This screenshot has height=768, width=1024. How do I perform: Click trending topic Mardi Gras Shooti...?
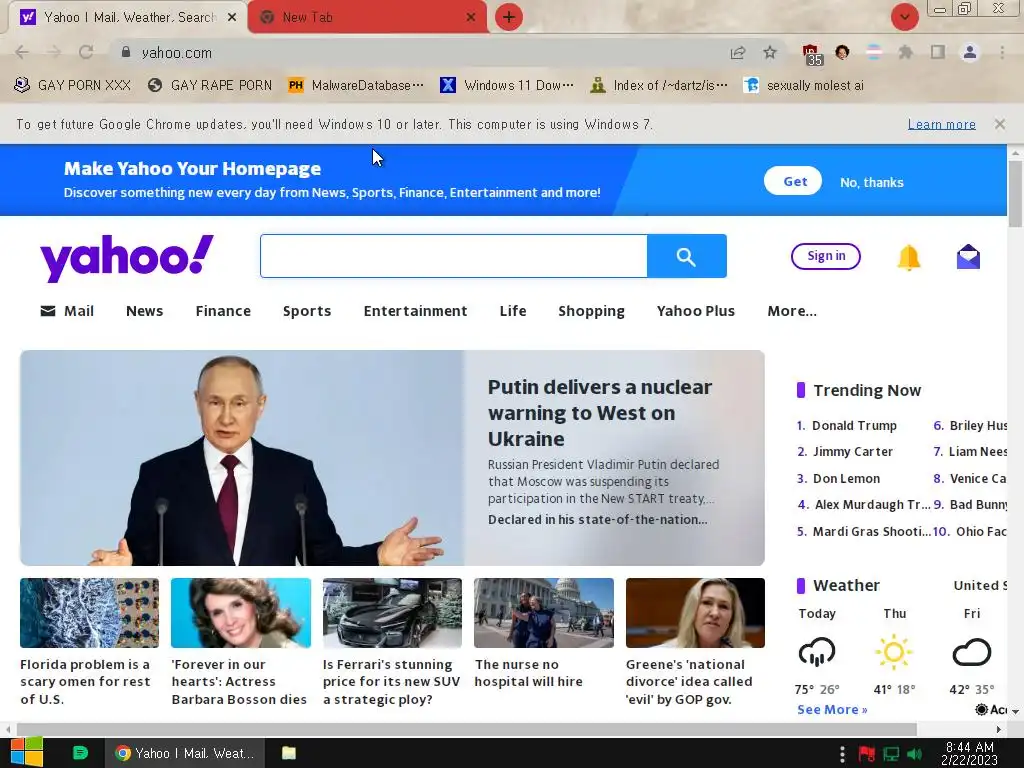[871, 532]
